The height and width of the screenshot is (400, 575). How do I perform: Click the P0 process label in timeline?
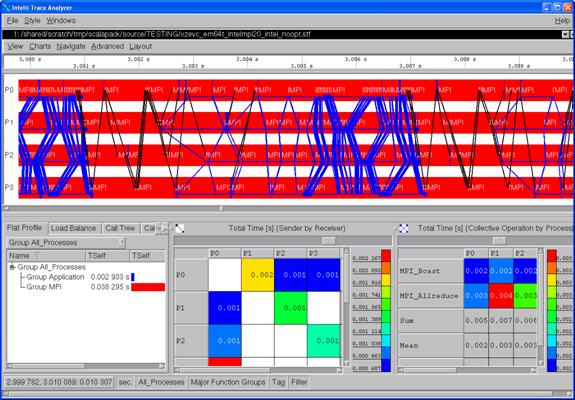(x=9, y=90)
